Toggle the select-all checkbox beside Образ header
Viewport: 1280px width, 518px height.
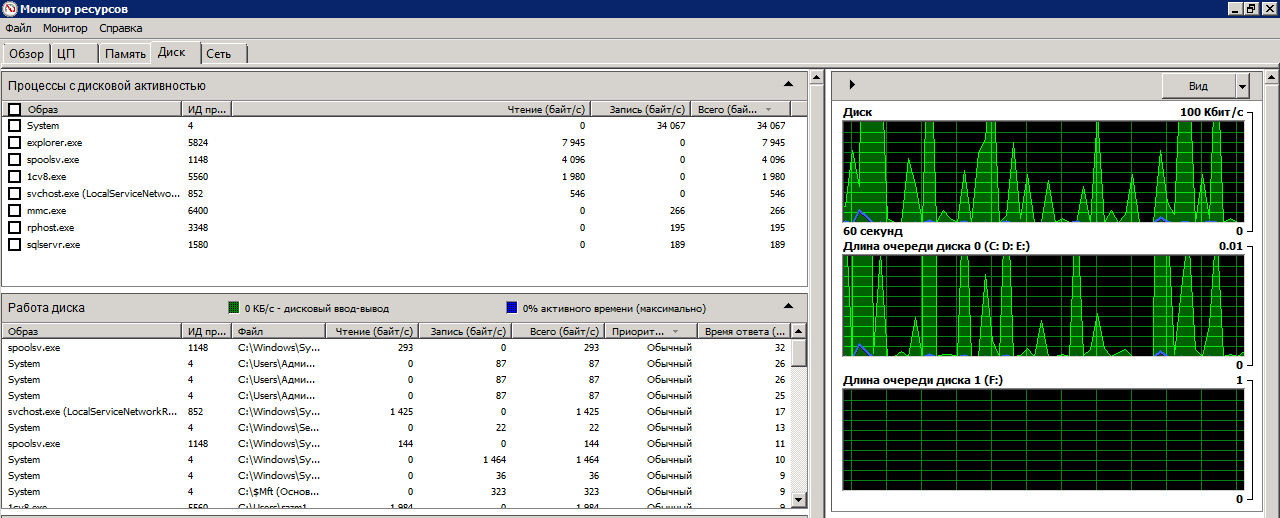pos(14,109)
